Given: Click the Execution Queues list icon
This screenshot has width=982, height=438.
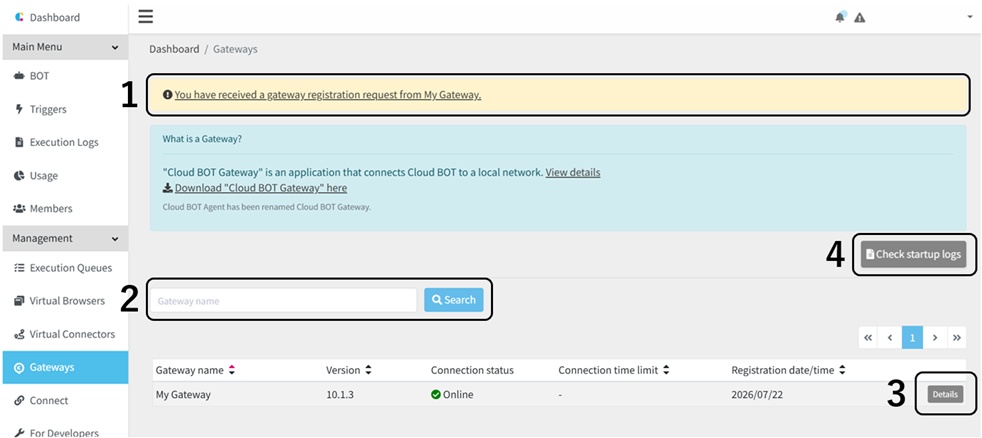Looking at the screenshot, I should point(19,268).
